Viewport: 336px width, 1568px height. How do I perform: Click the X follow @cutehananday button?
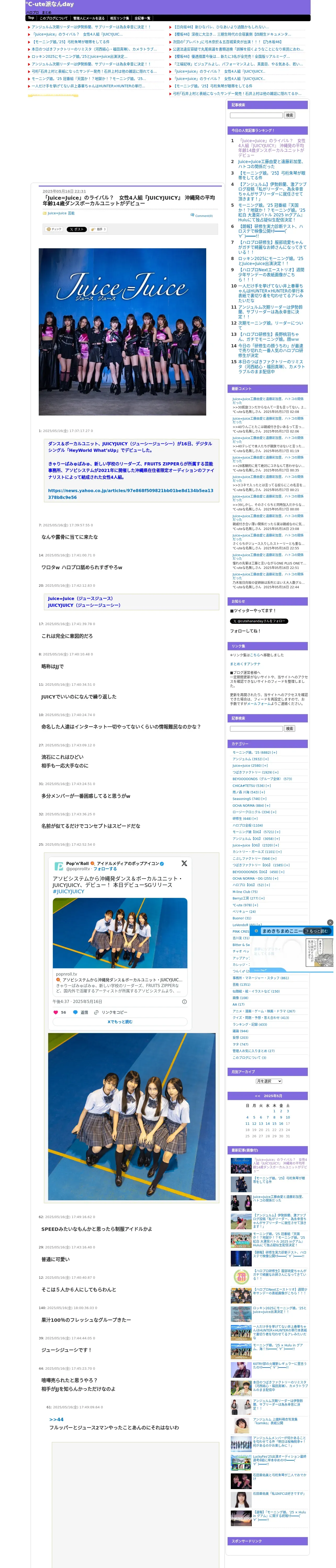(x=259, y=621)
